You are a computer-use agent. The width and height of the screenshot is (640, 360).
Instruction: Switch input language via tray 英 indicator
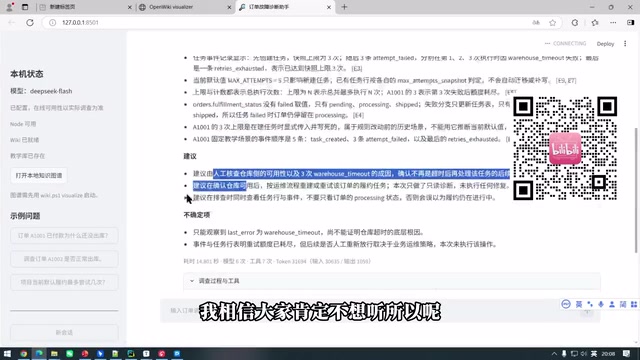594,354
